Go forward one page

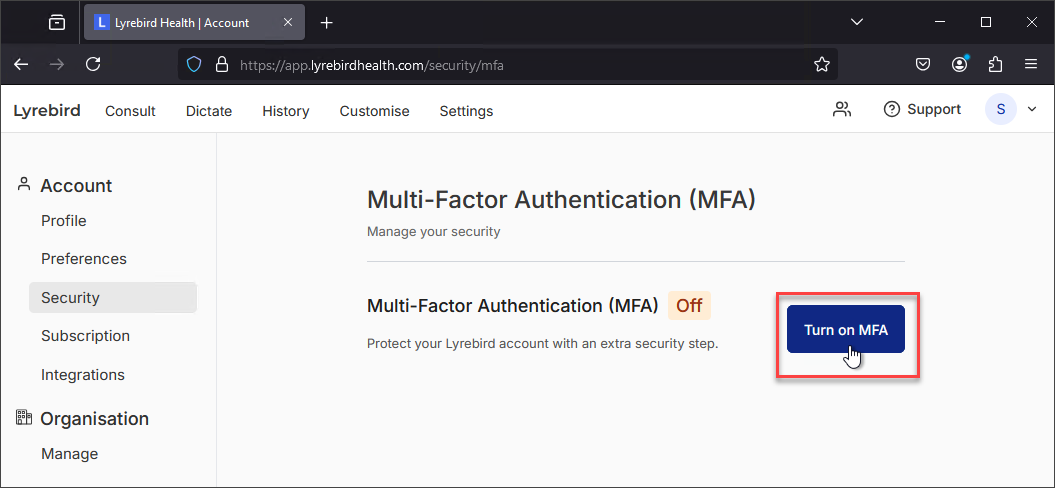(57, 64)
